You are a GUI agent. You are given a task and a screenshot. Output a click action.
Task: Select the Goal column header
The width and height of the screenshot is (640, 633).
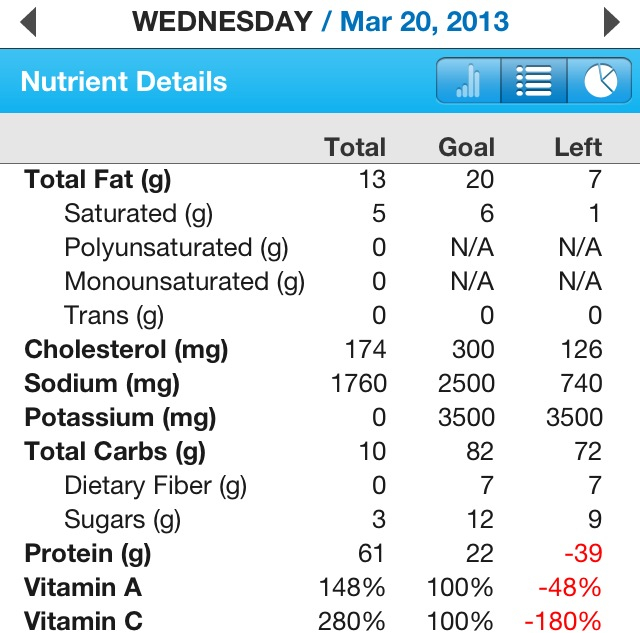(466, 147)
